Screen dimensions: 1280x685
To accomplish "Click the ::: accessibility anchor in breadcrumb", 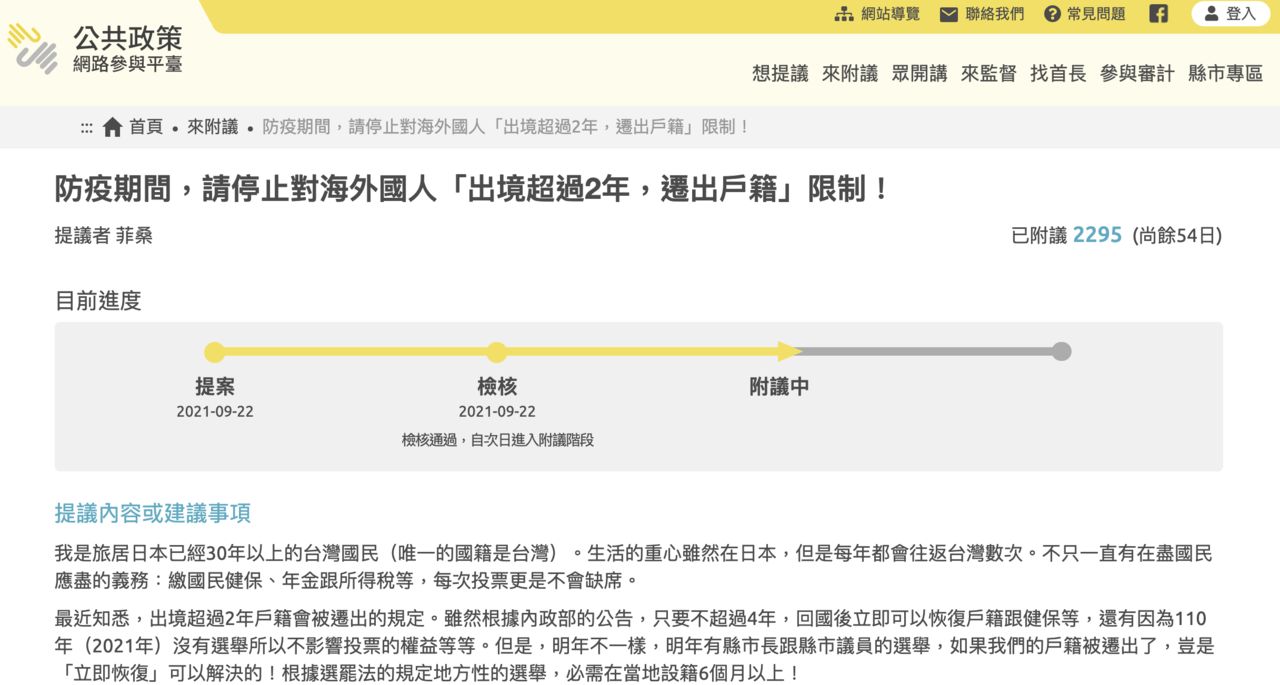I will 87,127.
